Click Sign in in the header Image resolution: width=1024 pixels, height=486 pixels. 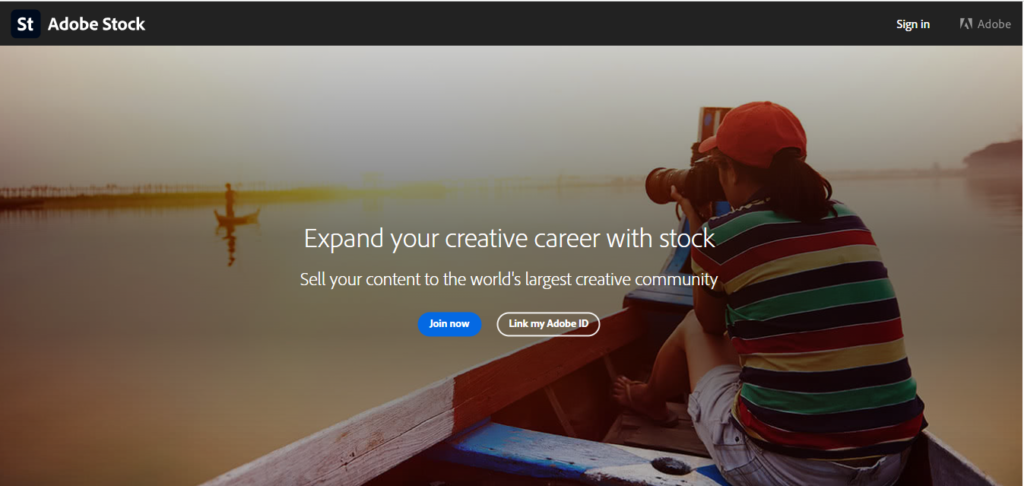coord(913,24)
